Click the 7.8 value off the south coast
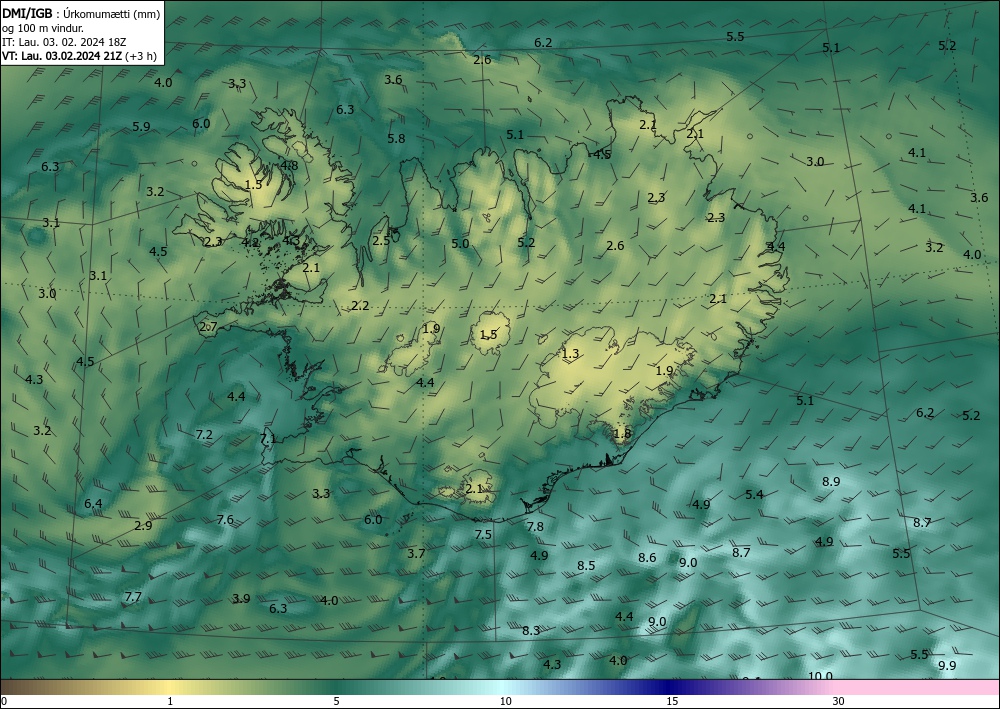This screenshot has width=1000, height=709. (x=535, y=527)
